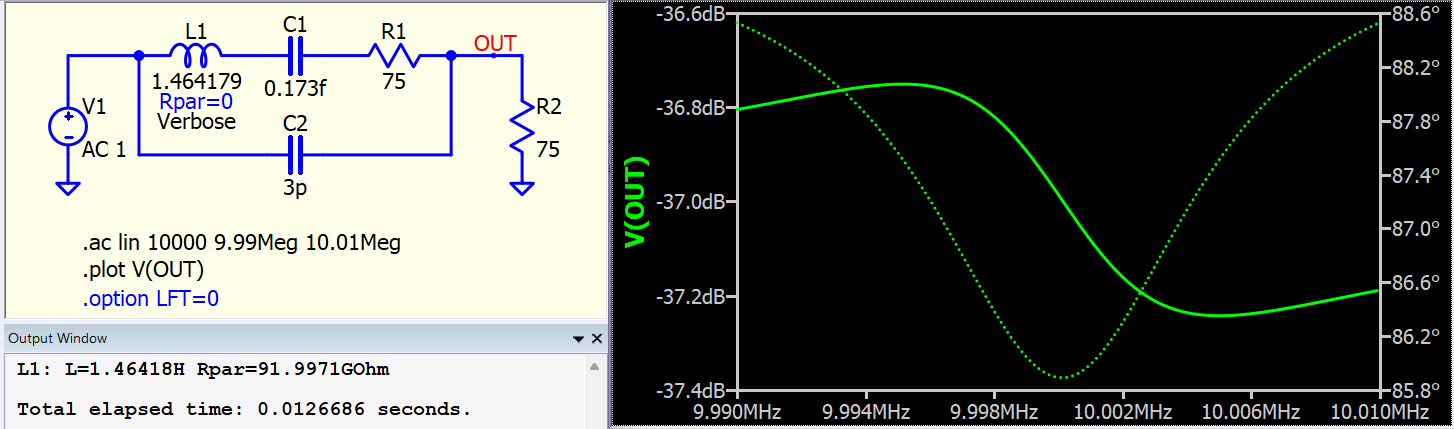The width and height of the screenshot is (1454, 429).
Task: Select the R2 resistor symbol
Action: (521, 126)
